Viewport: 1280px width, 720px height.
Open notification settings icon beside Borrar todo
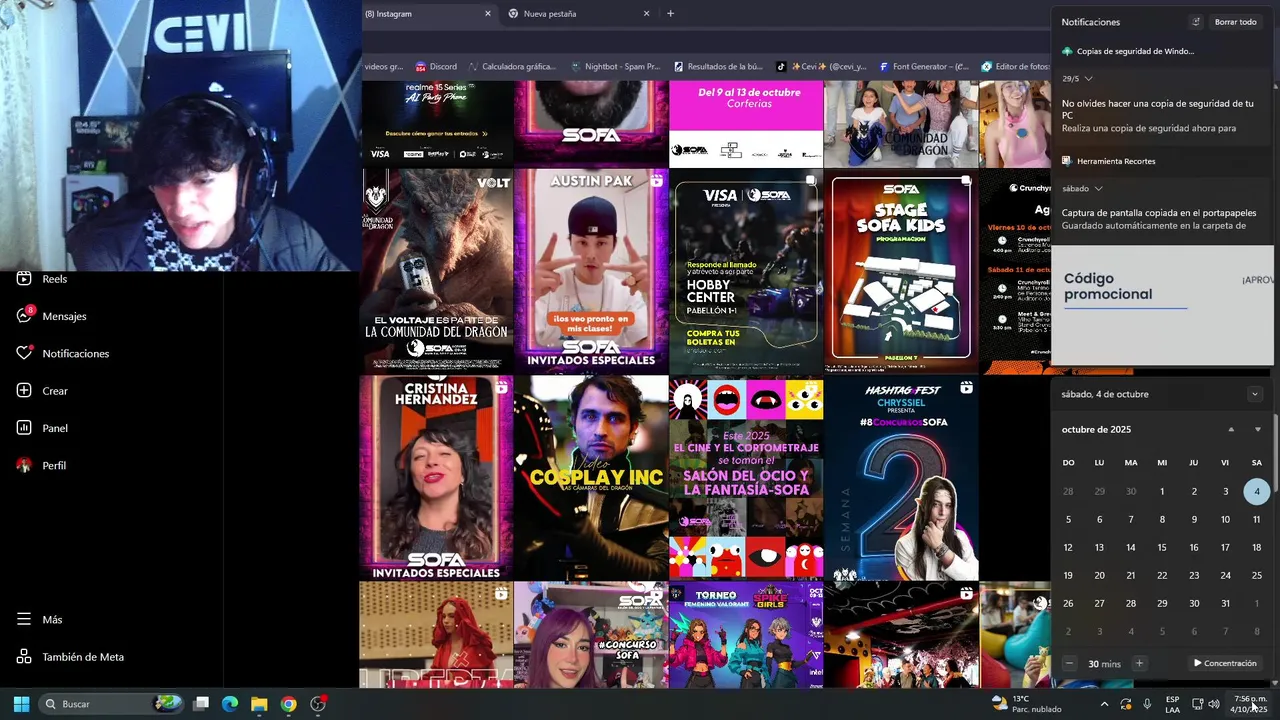(x=1195, y=22)
